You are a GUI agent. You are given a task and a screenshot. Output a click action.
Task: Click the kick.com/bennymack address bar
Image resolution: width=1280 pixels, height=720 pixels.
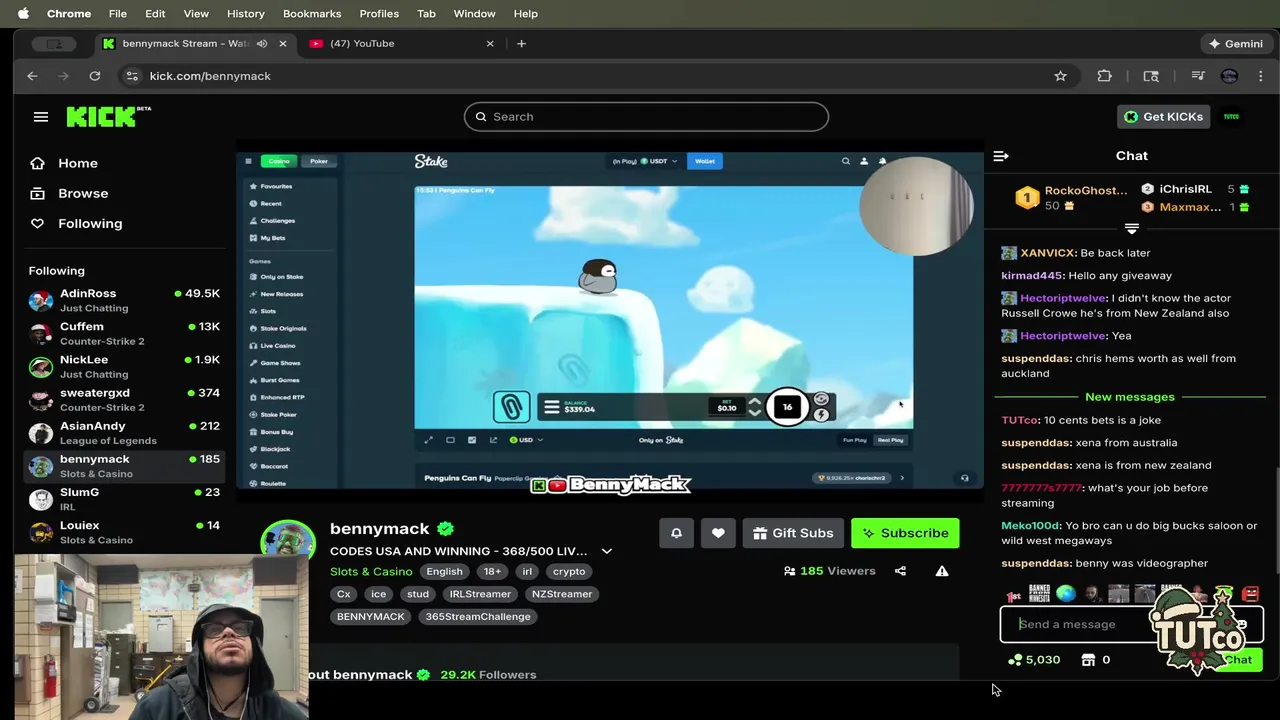[600, 76]
